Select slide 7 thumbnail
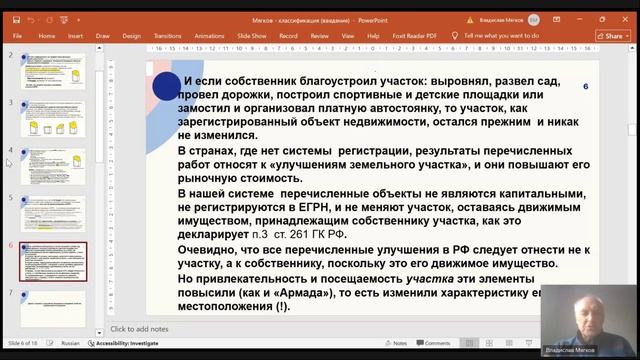The width and height of the screenshot is (640, 360). (53, 309)
